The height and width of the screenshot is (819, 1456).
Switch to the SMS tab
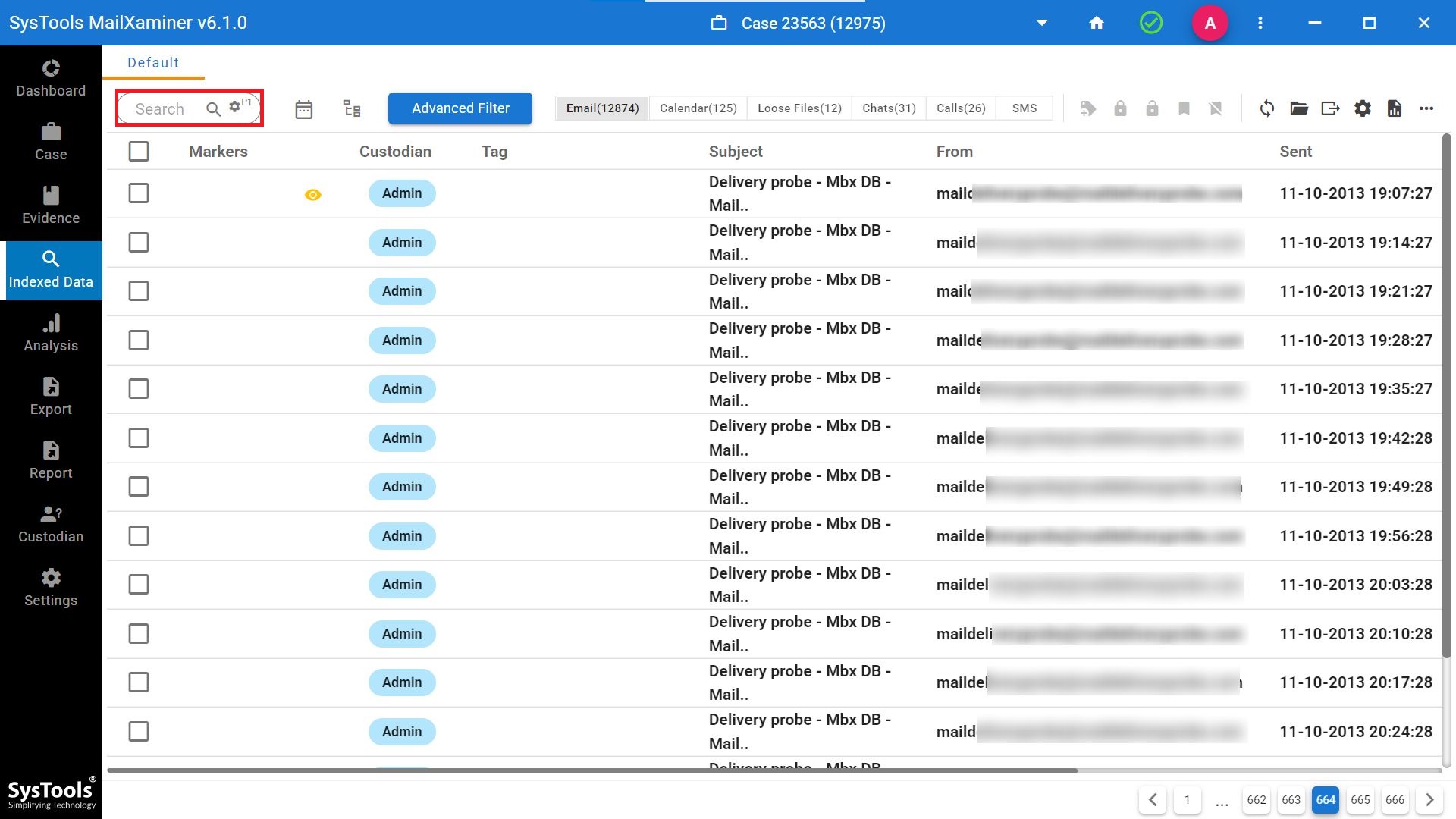[x=1025, y=108]
